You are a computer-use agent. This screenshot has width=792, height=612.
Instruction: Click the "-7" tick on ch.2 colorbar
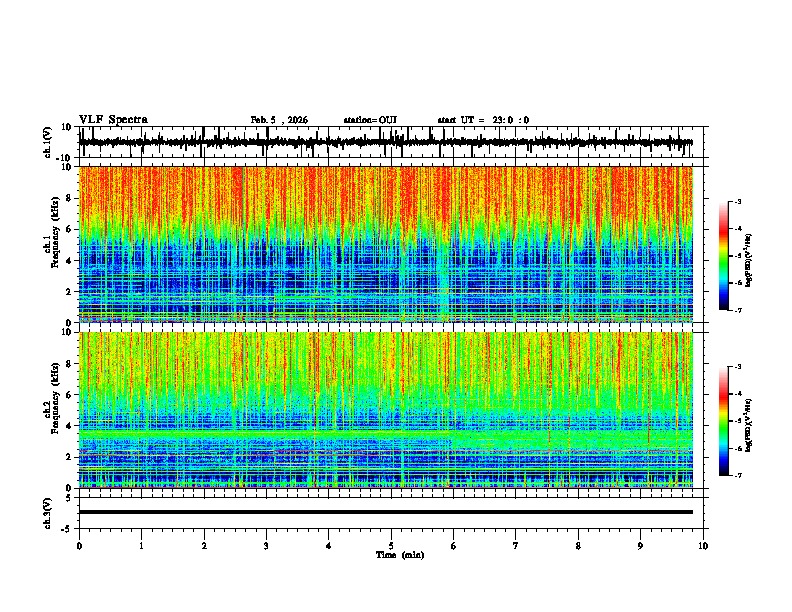pyautogui.click(x=737, y=475)
